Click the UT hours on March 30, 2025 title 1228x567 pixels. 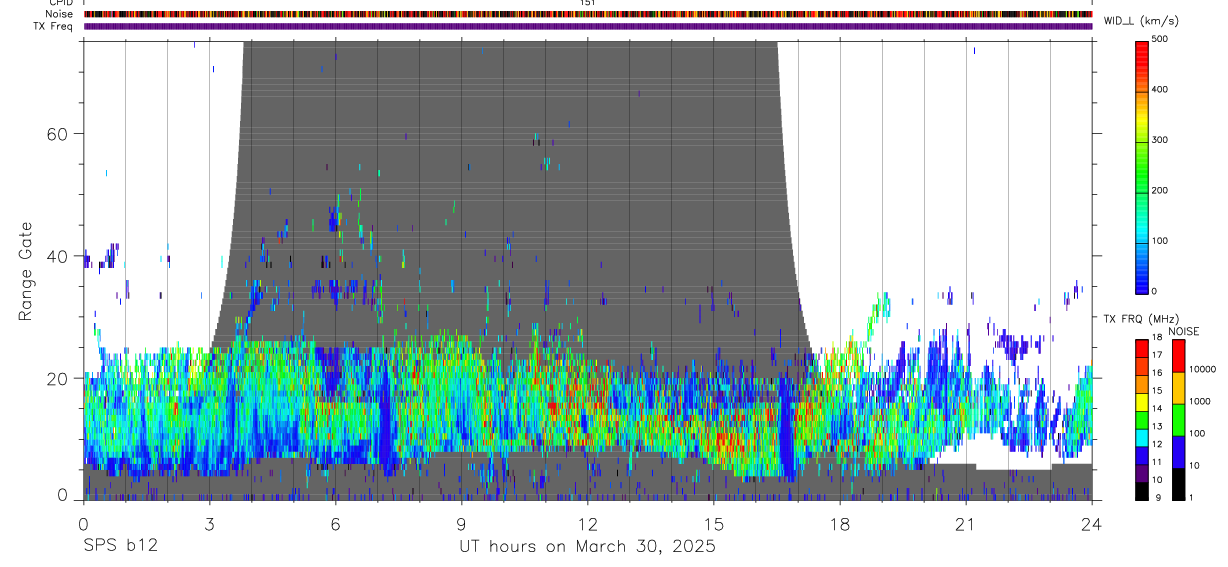587,547
